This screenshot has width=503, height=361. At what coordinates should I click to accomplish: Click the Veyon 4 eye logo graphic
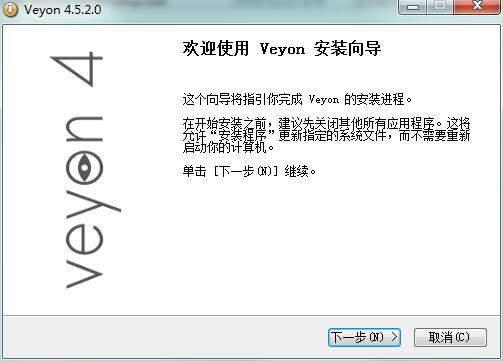pyautogui.click(x=86, y=169)
